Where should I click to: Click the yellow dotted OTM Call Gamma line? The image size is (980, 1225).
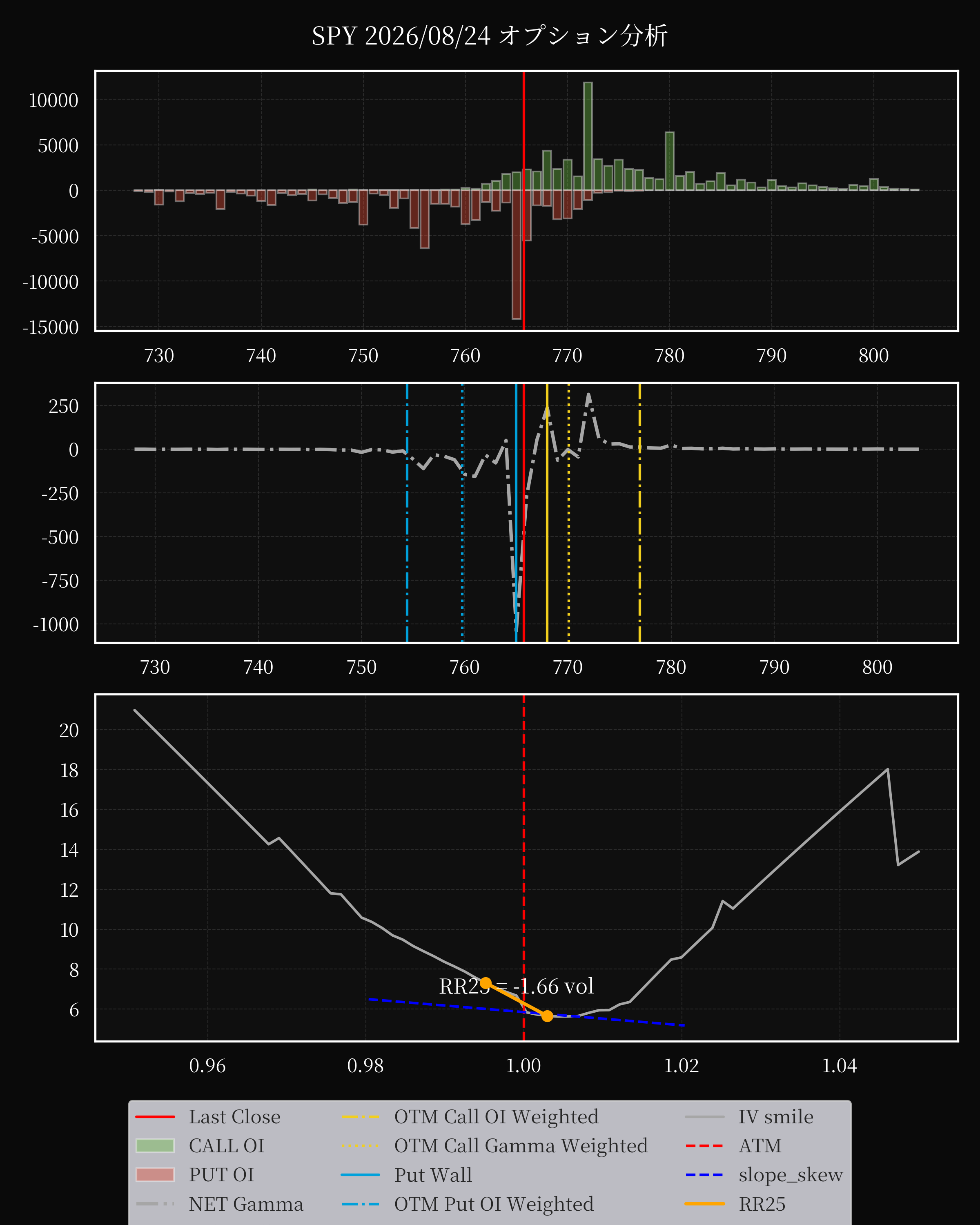coord(569,513)
